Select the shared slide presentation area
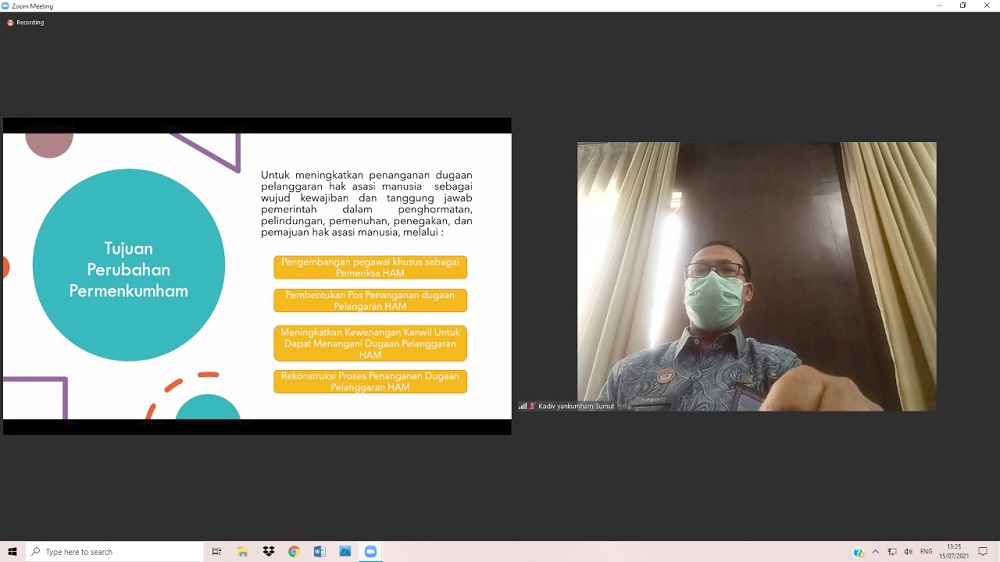Image resolution: width=1000 pixels, height=562 pixels. 257,276
